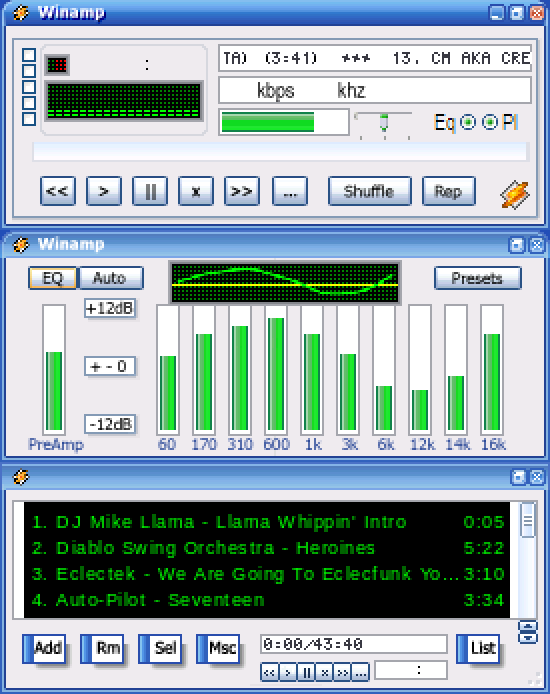The image size is (550, 694).
Task: Click the small pause button in the playlist window
Action: coord(306,672)
